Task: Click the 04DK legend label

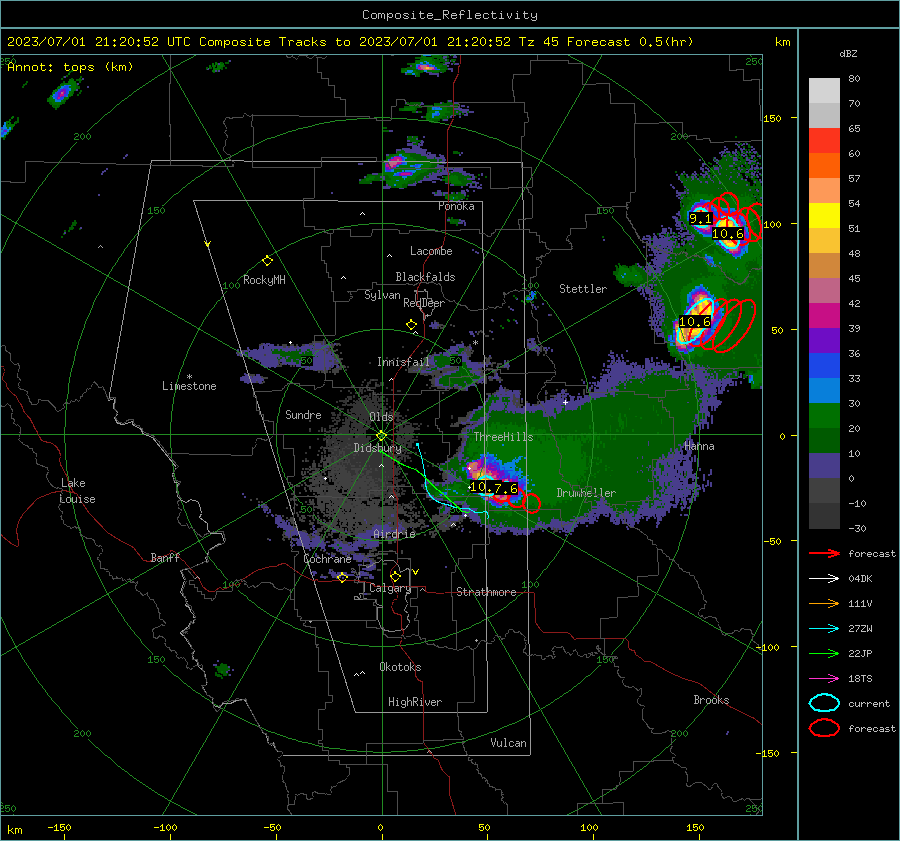Action: click(x=860, y=579)
